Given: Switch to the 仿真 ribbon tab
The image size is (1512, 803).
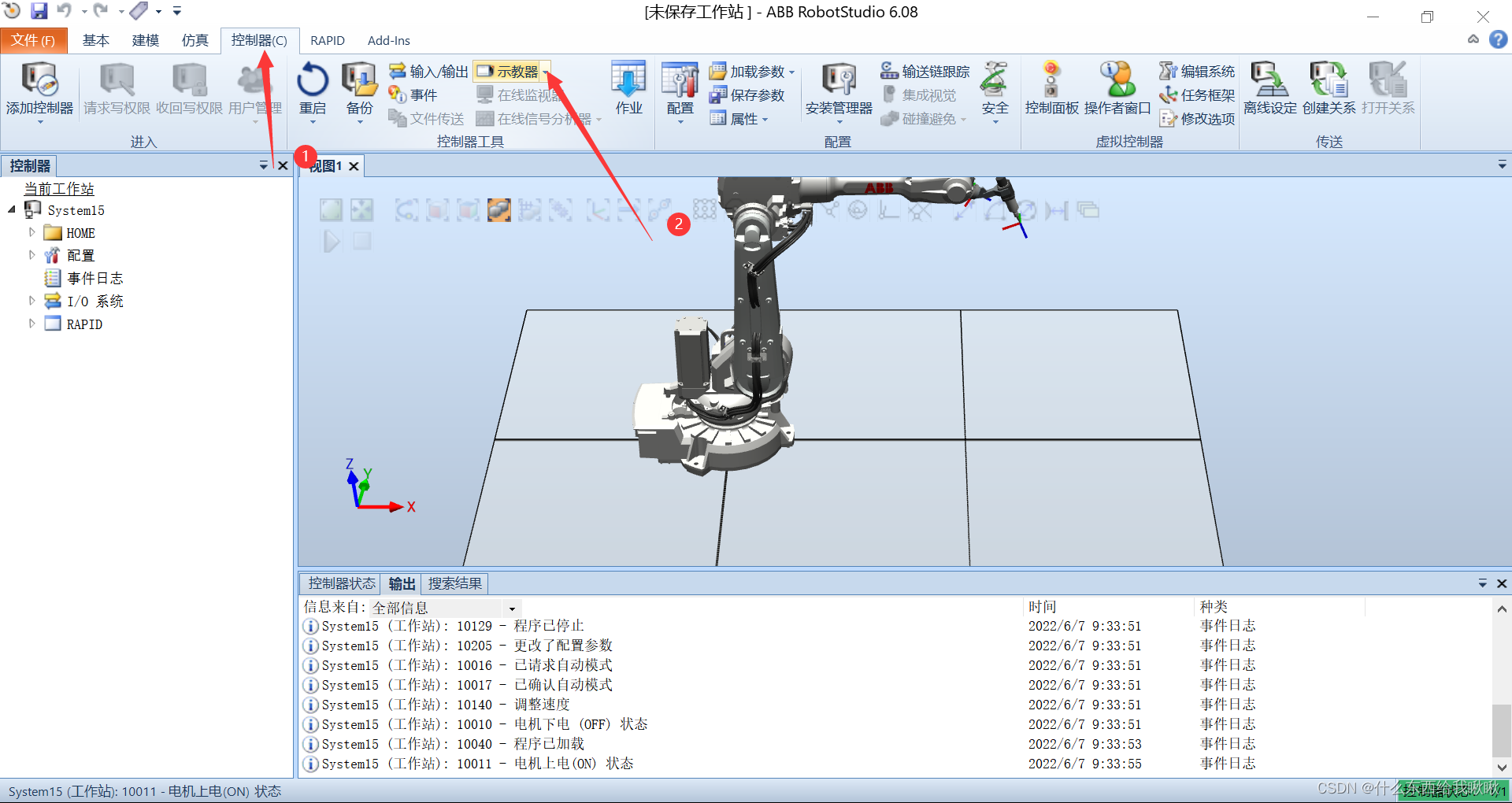Looking at the screenshot, I should pyautogui.click(x=195, y=40).
